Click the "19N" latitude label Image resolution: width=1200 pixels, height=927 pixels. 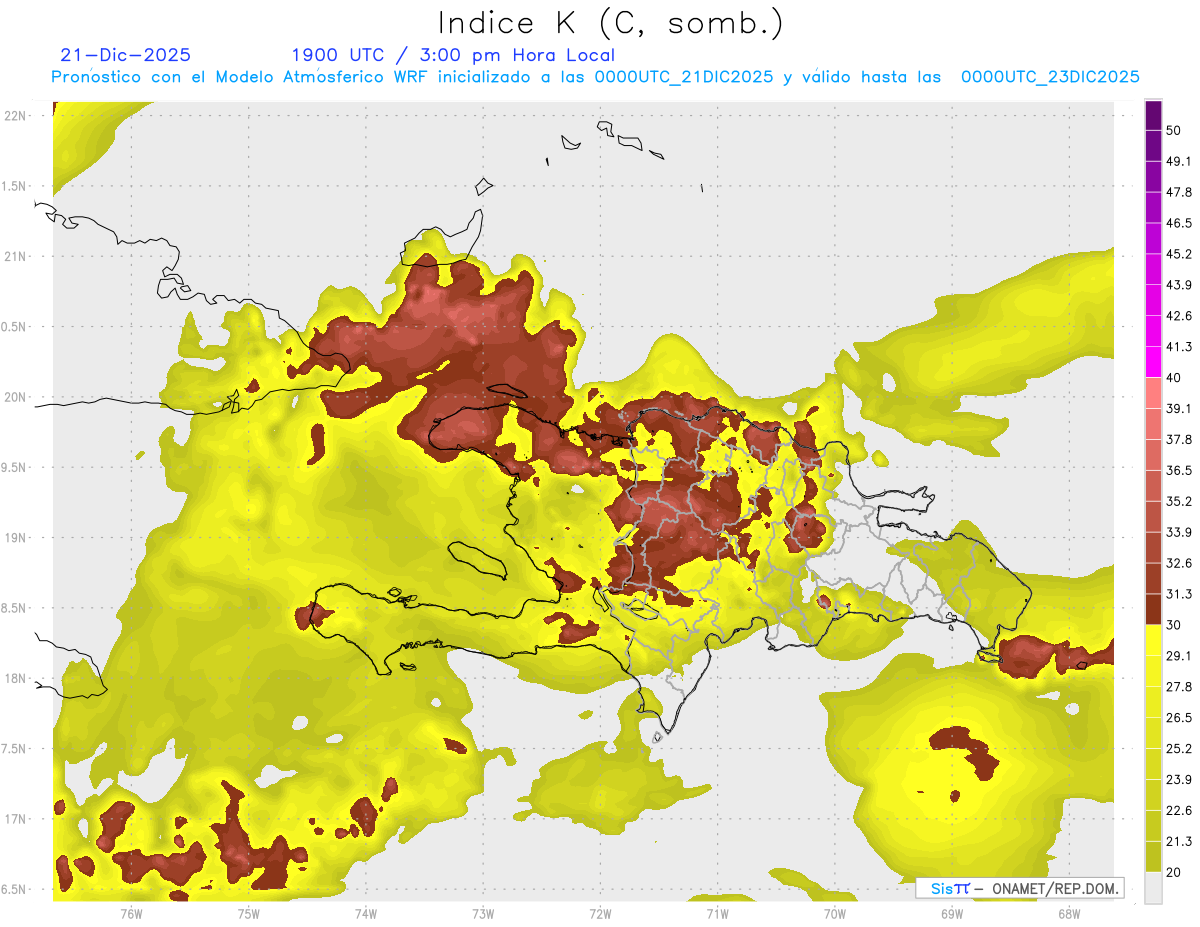pyautogui.click(x=16, y=537)
